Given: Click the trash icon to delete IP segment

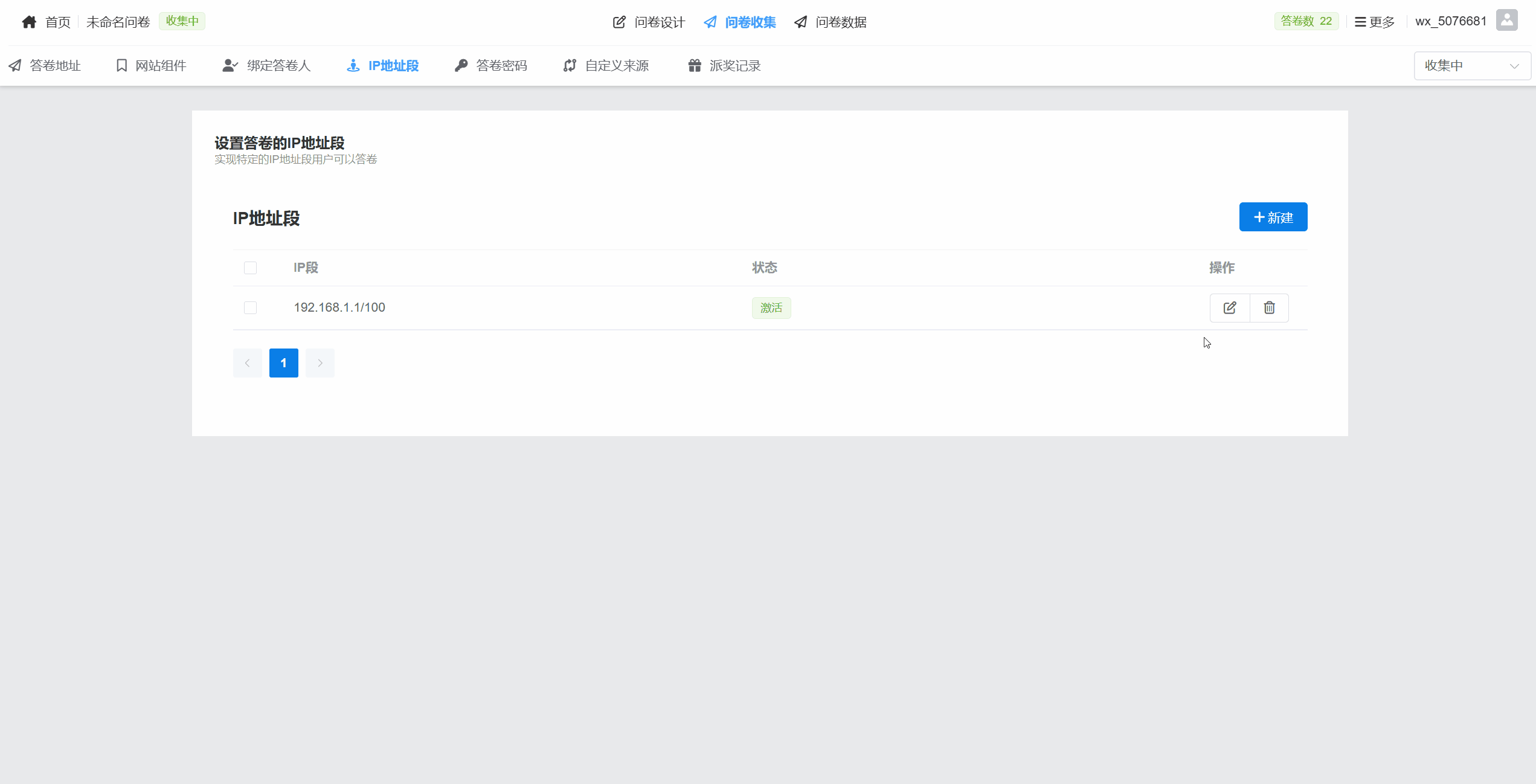Looking at the screenshot, I should point(1269,308).
